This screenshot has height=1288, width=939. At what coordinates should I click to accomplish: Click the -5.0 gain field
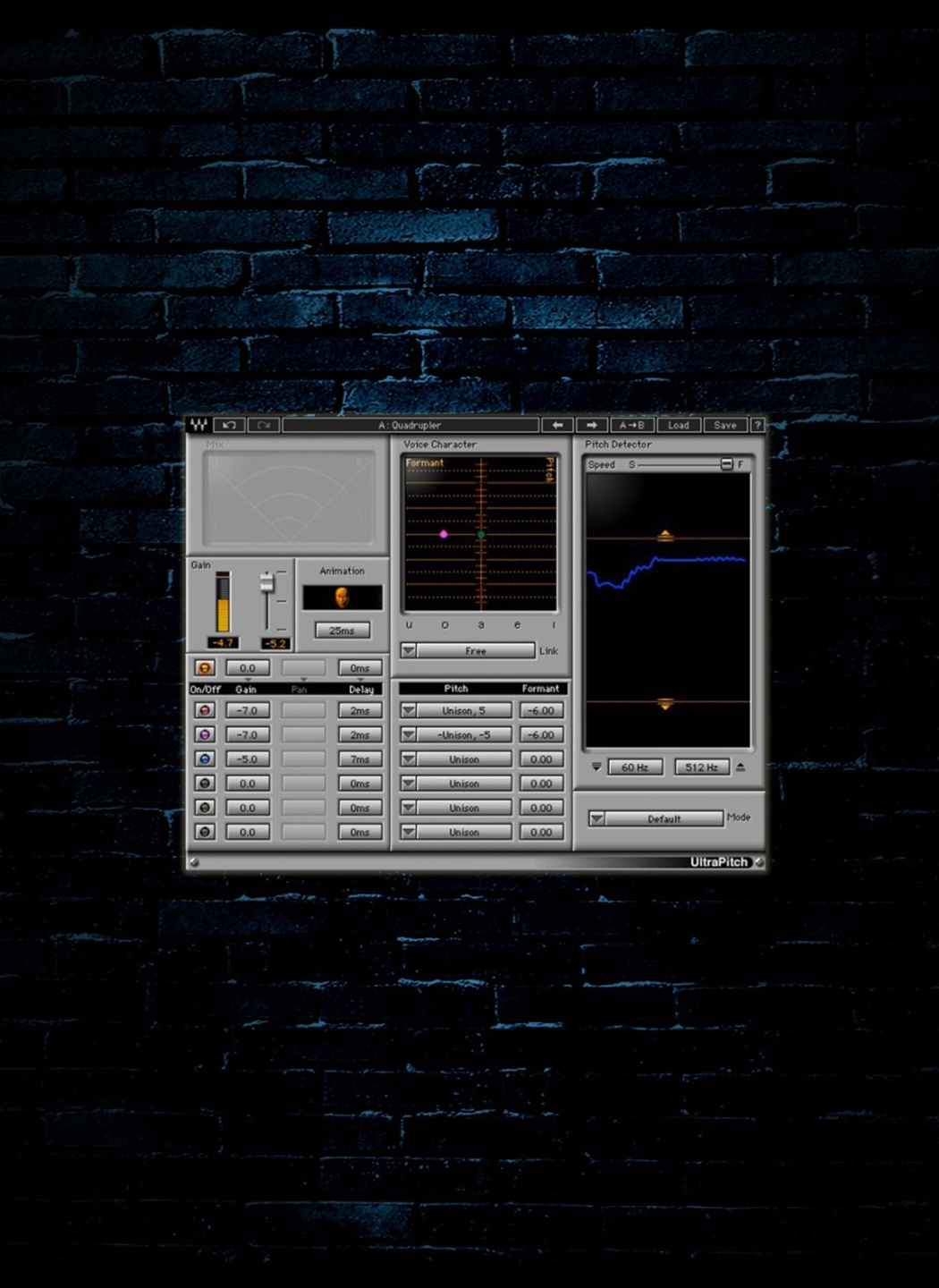coord(248,758)
